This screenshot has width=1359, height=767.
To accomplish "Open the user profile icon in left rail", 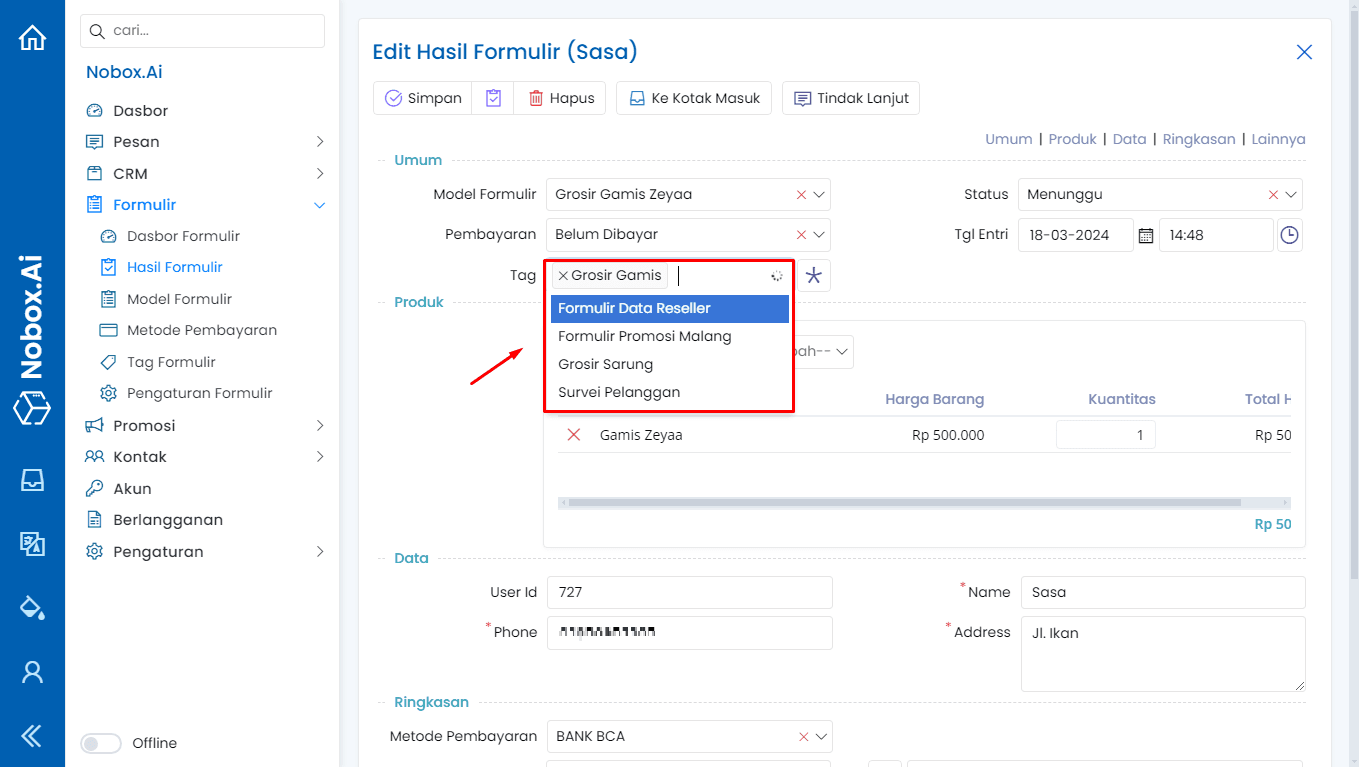I will [x=32, y=672].
